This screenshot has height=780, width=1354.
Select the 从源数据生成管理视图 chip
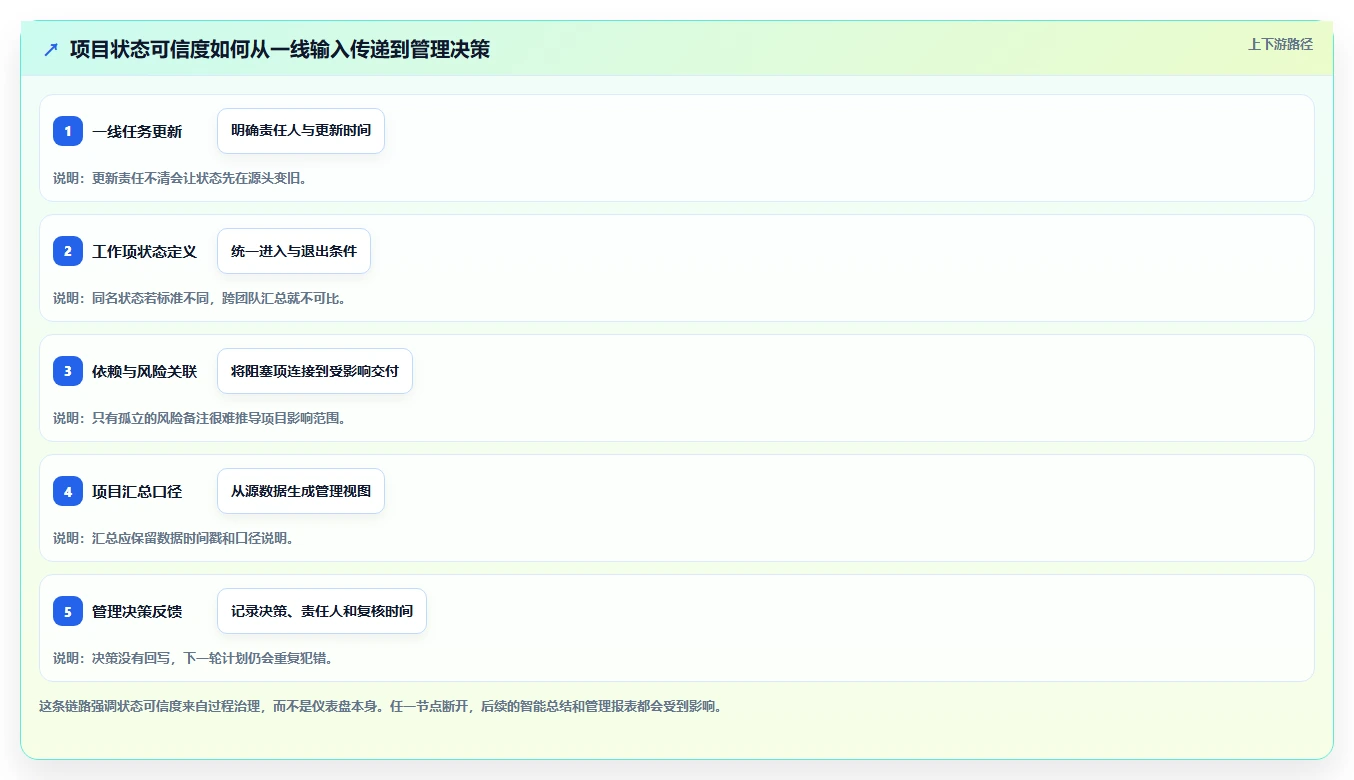(301, 491)
